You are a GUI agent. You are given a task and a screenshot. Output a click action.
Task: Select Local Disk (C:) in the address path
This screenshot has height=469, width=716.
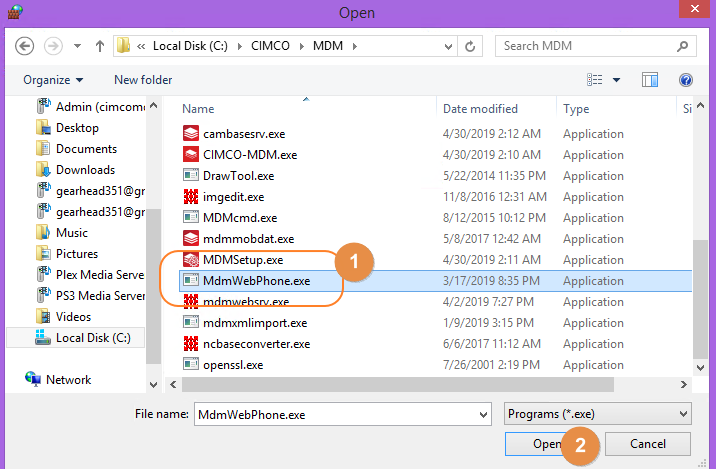190,46
